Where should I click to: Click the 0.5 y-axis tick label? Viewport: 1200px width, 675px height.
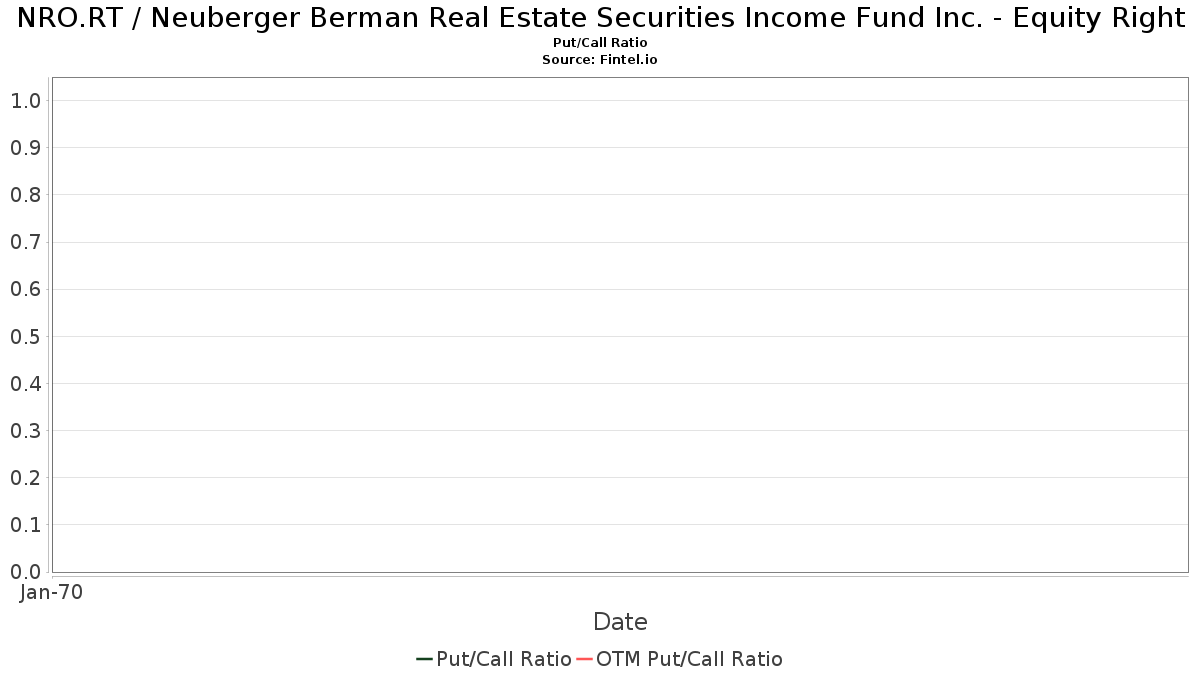click(x=25, y=337)
